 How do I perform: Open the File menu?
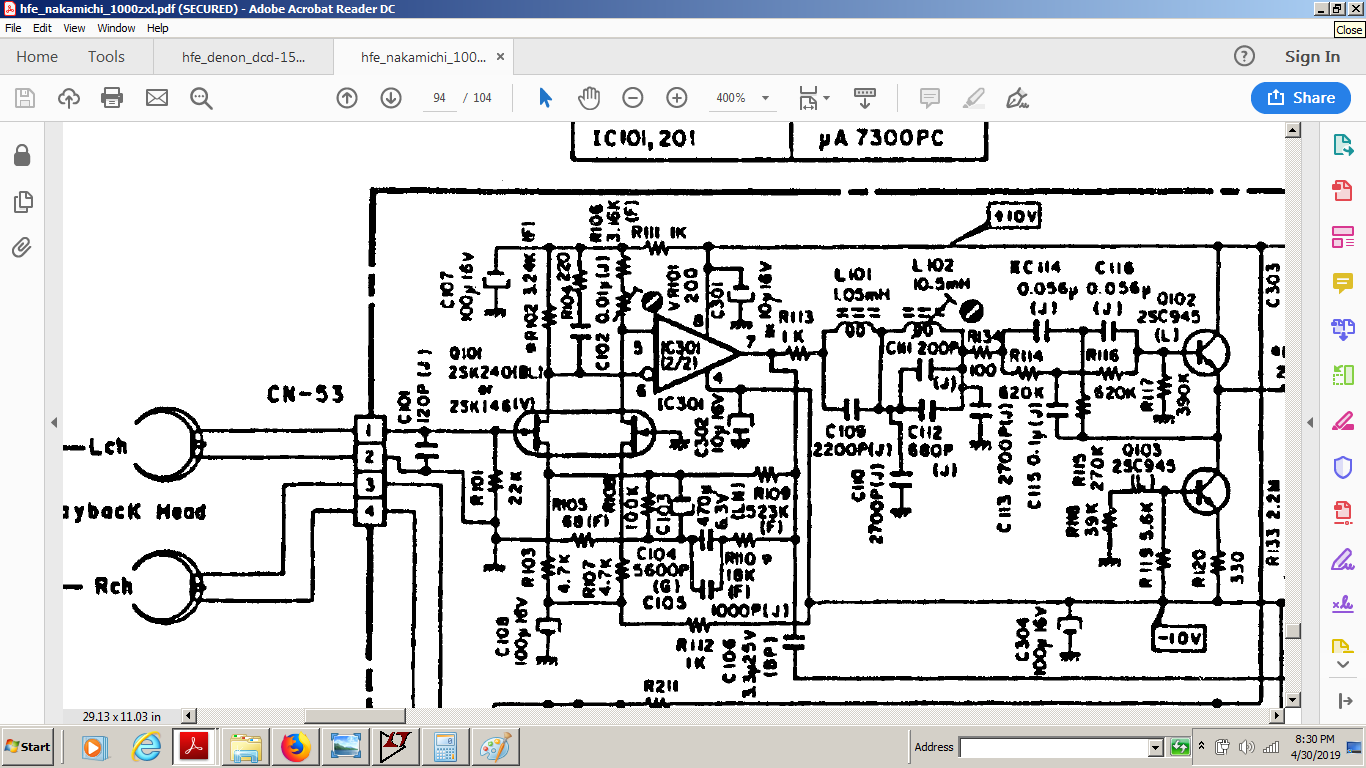click(13, 28)
